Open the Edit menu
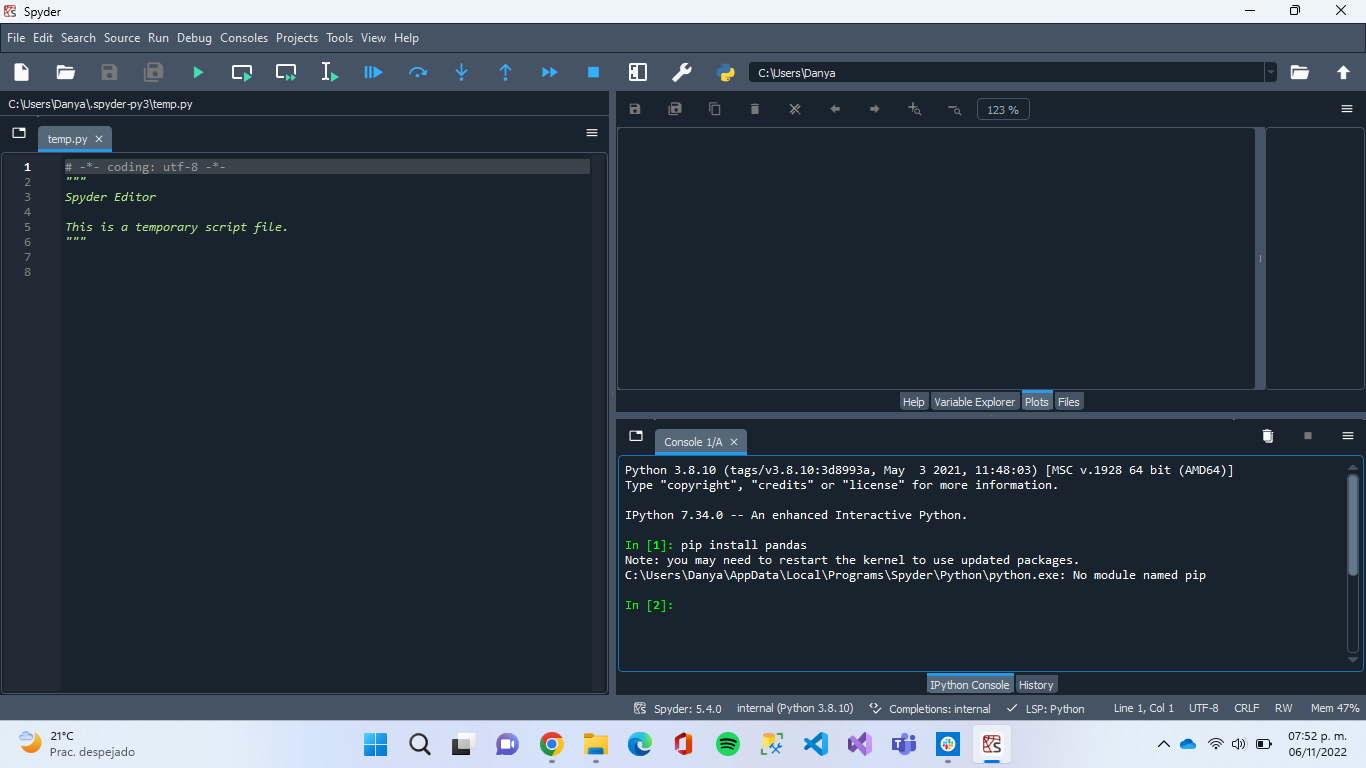The height and width of the screenshot is (768, 1366). [x=43, y=38]
